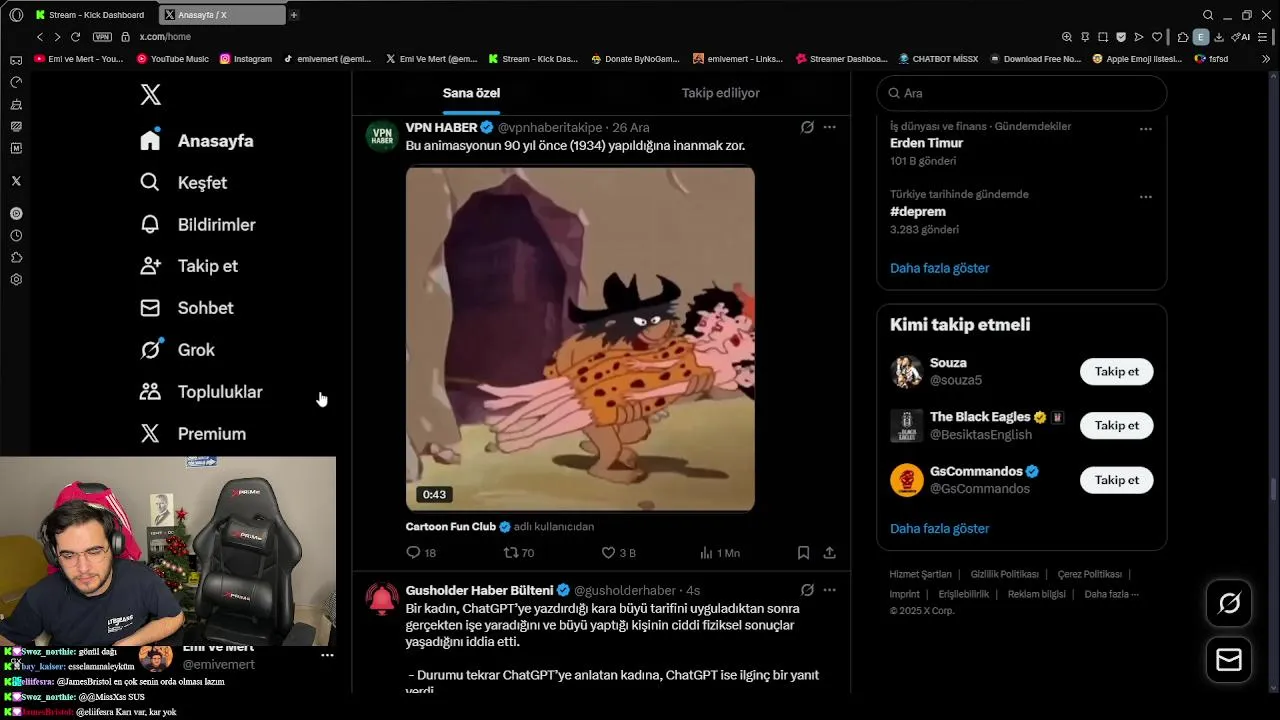Screen dimensions: 1280x720
Task: Open more options on VPN HABER post
Action: (829, 127)
